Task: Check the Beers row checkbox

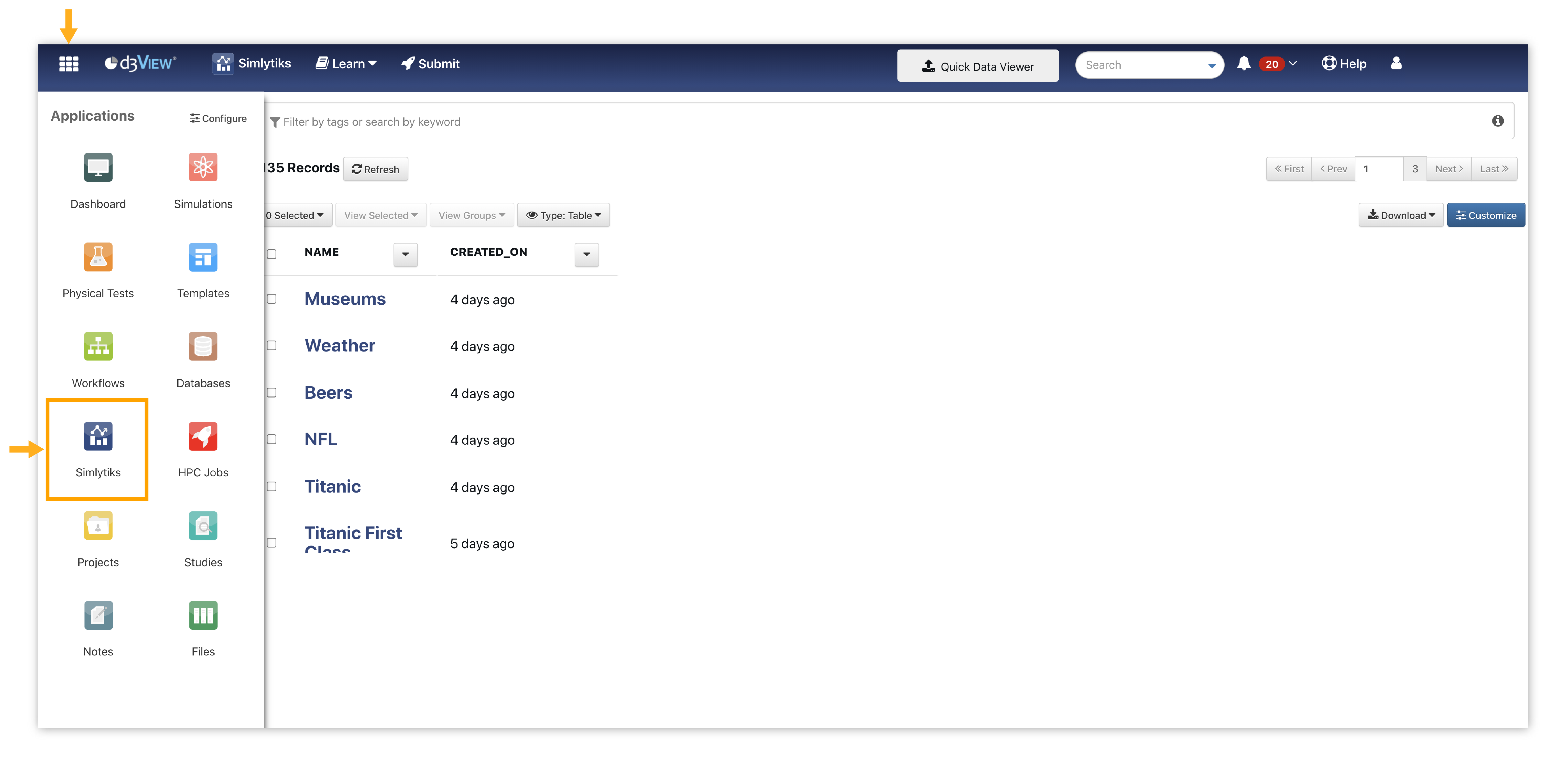Action: click(x=272, y=393)
